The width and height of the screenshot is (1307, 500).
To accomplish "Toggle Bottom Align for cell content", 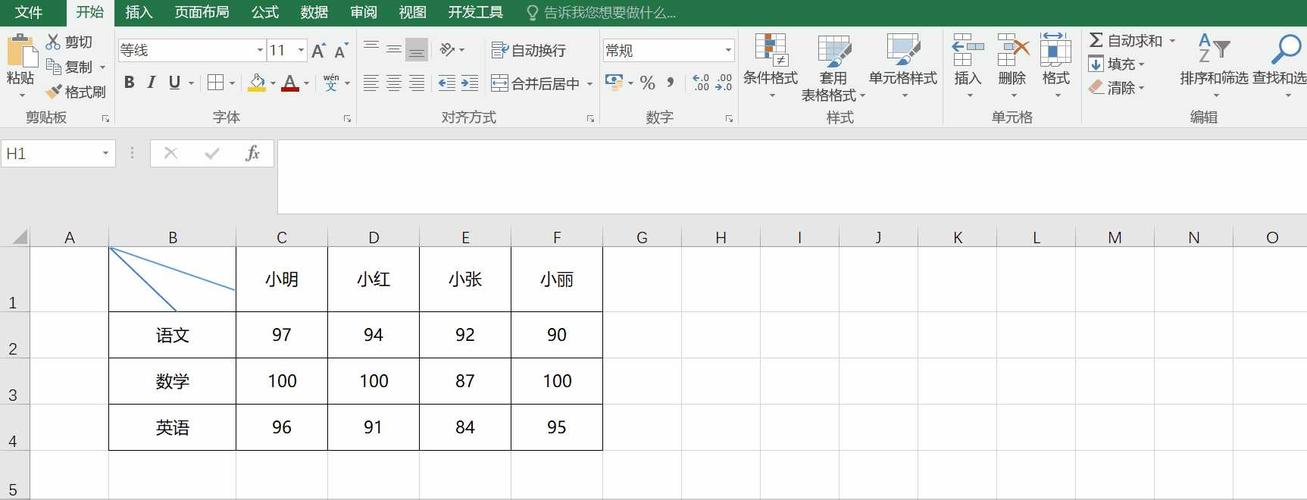I will click(x=417, y=49).
